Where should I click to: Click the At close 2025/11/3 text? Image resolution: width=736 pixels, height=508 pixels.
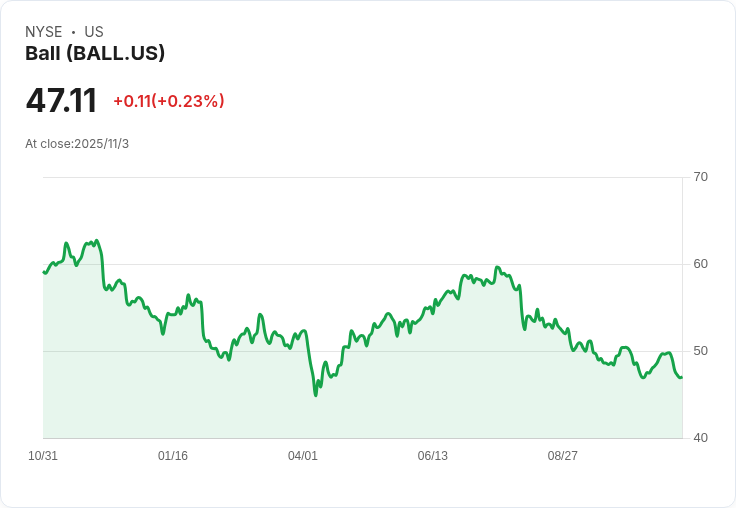tap(77, 144)
